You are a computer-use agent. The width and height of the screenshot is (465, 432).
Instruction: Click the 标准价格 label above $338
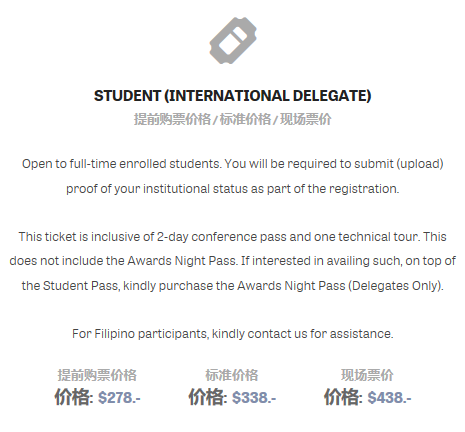[x=232, y=375]
